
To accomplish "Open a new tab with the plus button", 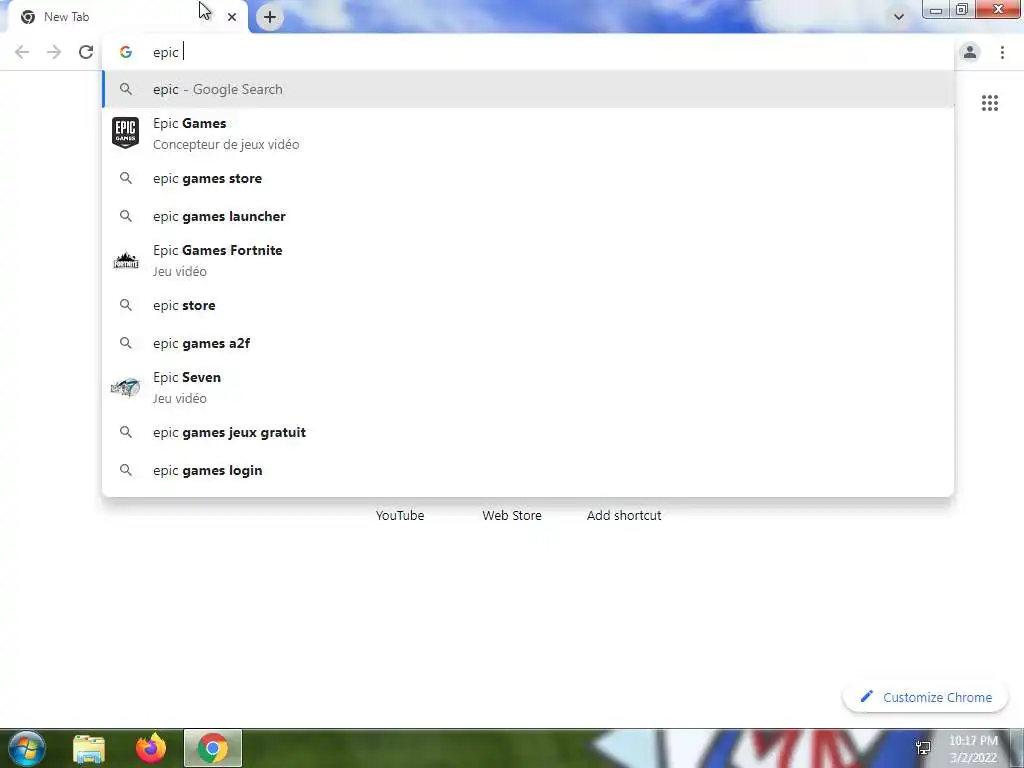I will point(270,17).
